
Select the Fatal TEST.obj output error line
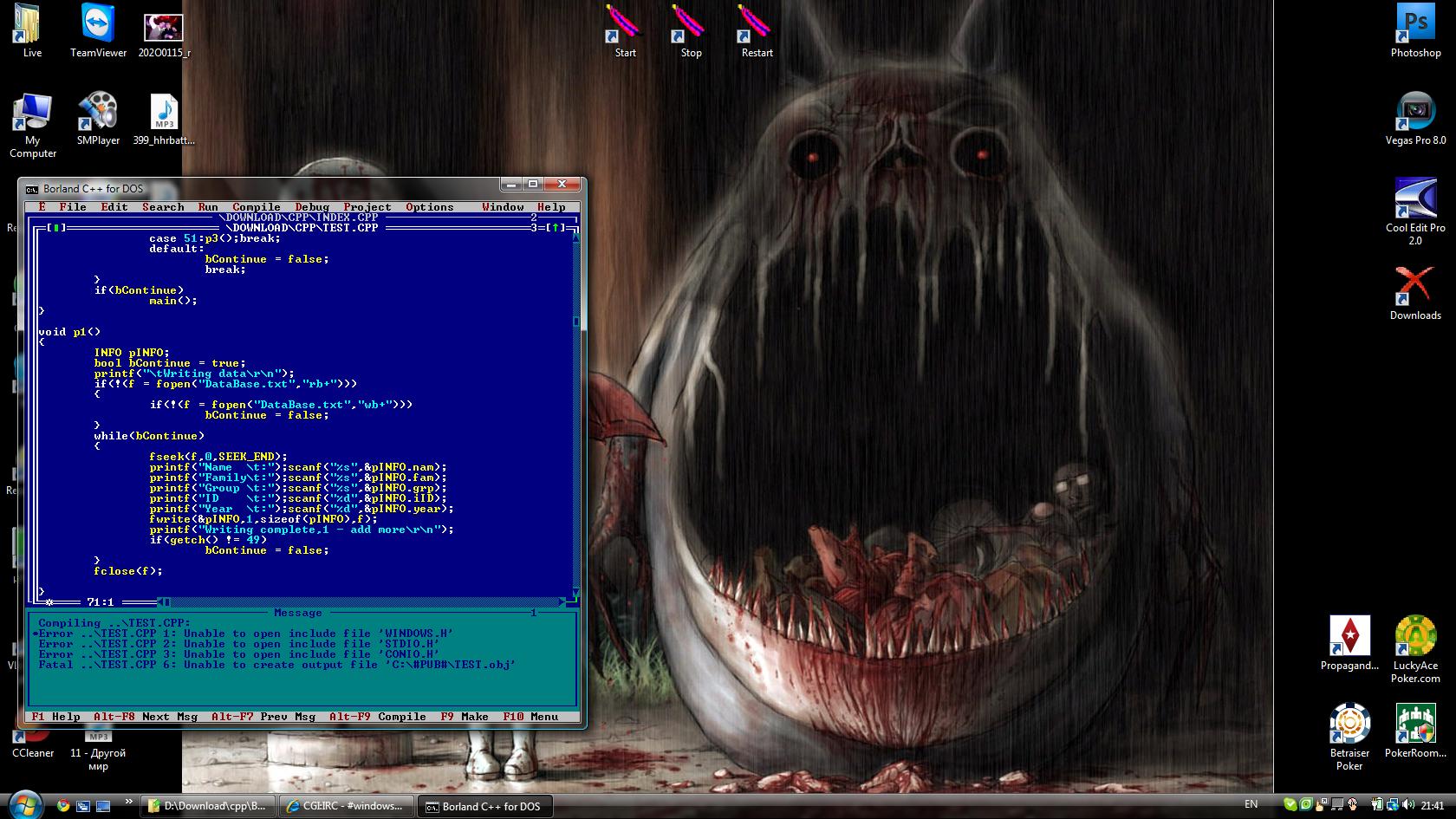point(277,665)
